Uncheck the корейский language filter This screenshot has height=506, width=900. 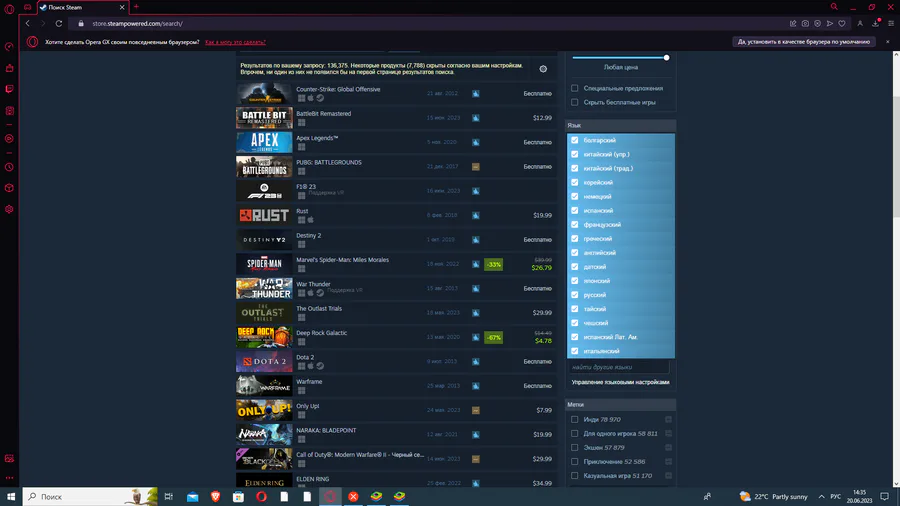[x=575, y=182]
